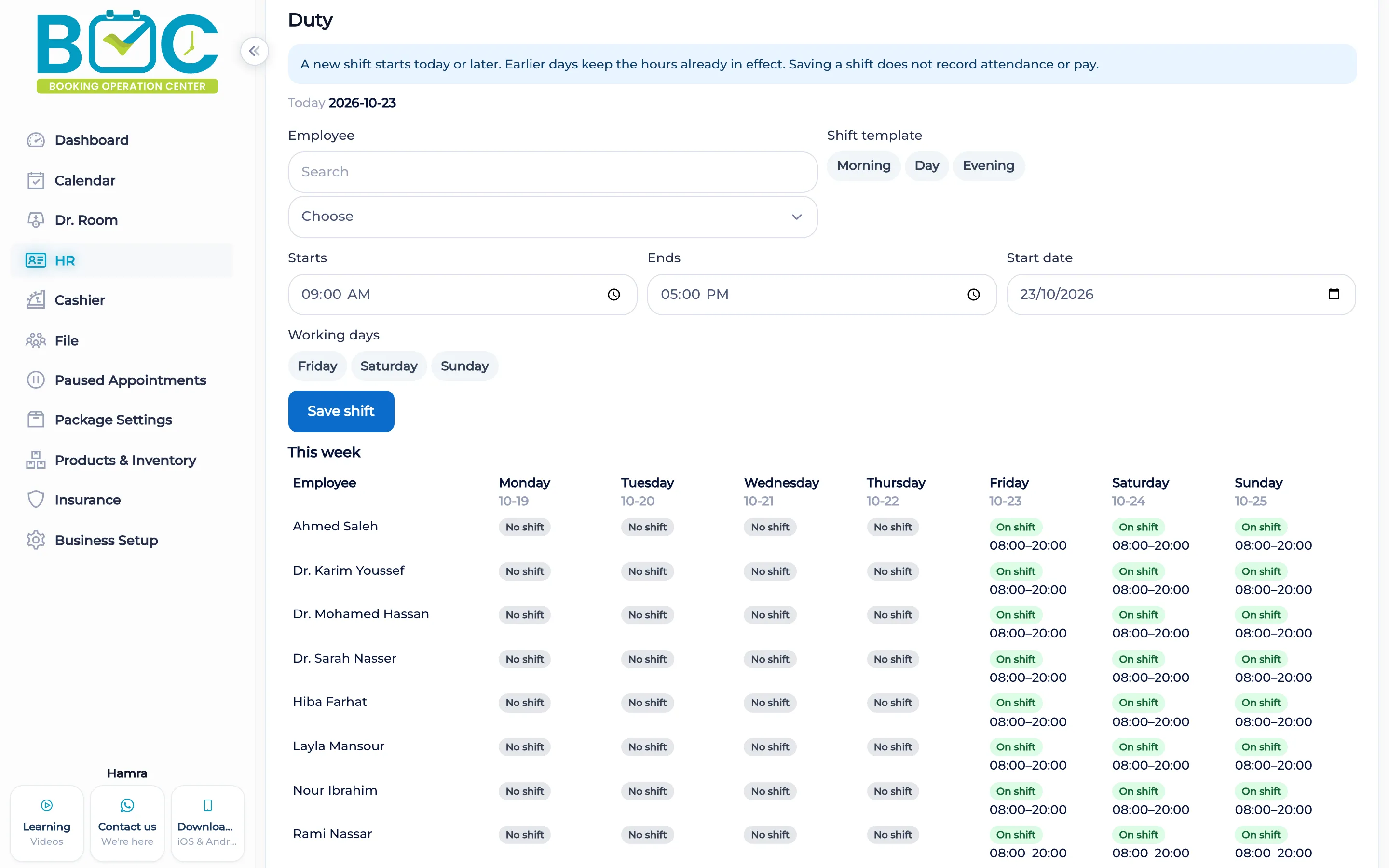Select the Evening shift template
Screen dimensions: 1389x868
[x=988, y=166]
